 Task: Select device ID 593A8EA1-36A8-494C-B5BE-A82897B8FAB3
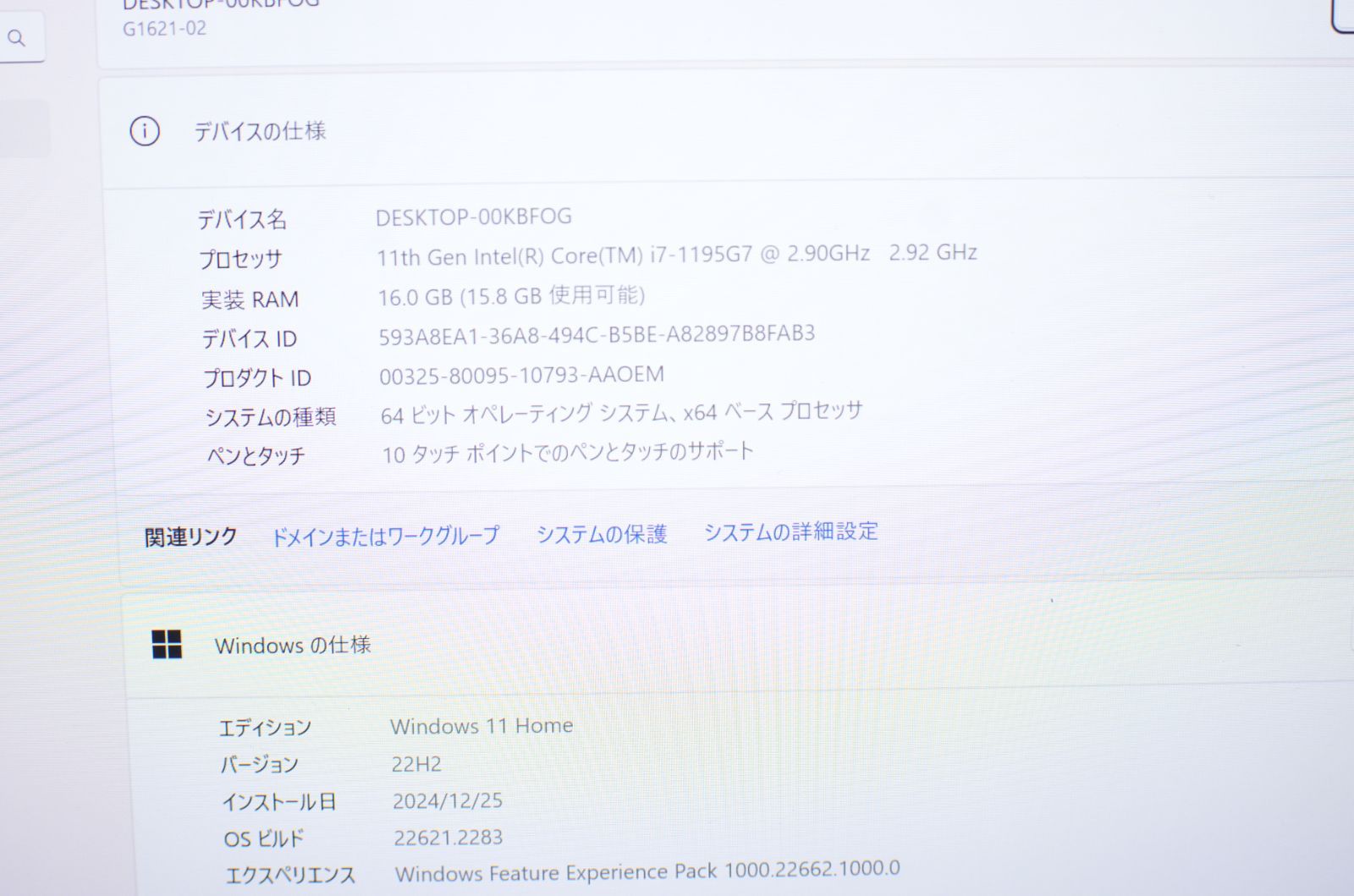pos(597,334)
